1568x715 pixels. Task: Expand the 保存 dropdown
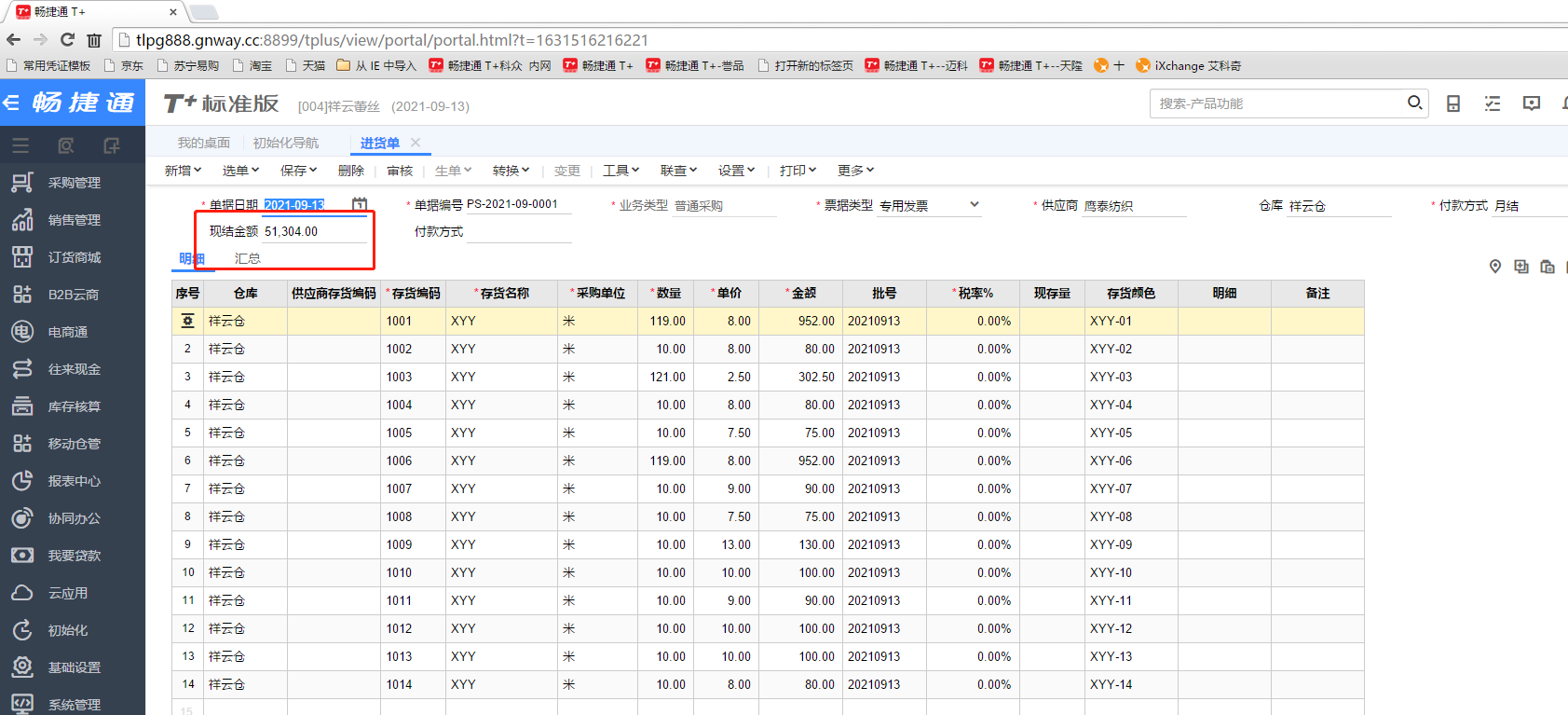pos(298,171)
